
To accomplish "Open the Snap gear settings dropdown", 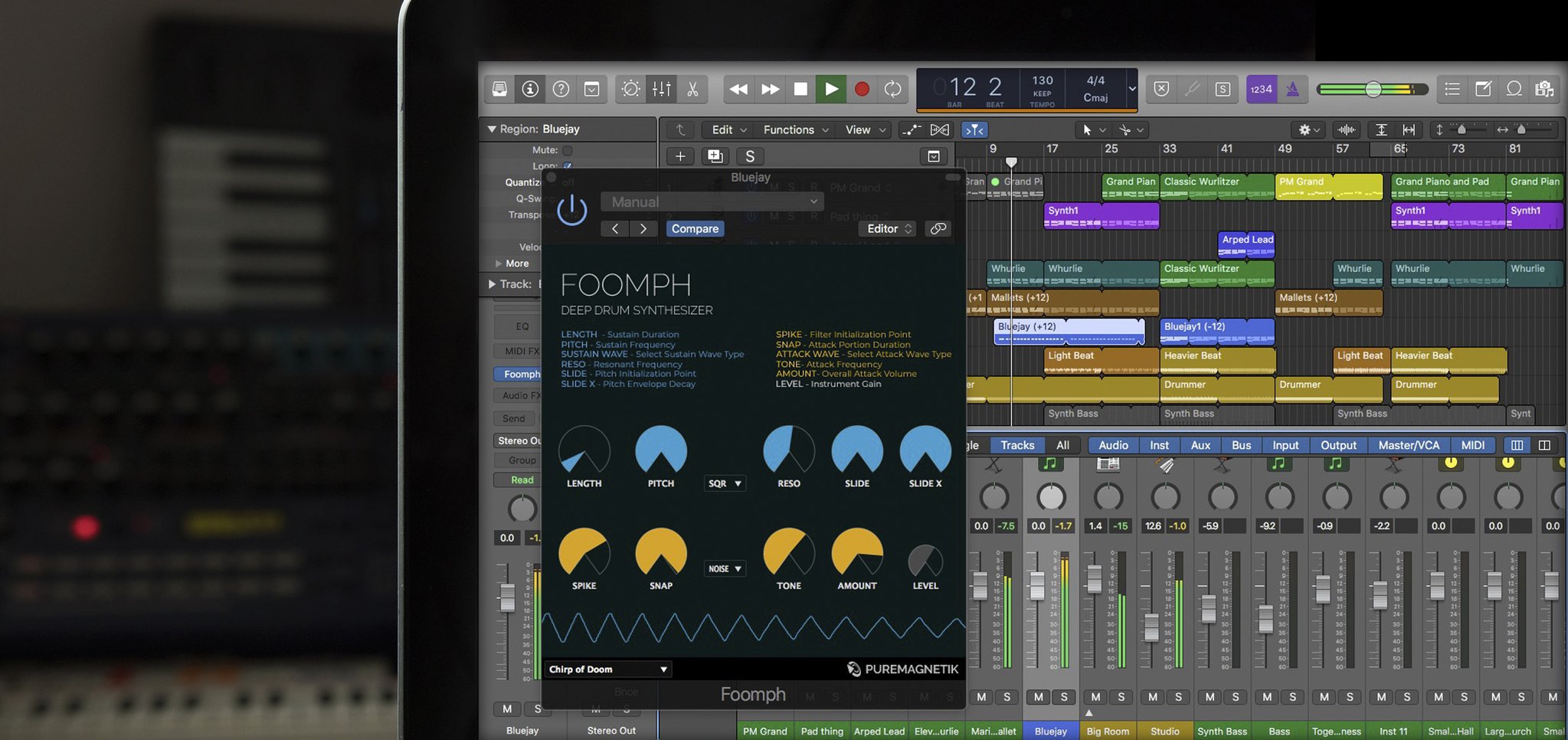I will pyautogui.click(x=1308, y=129).
